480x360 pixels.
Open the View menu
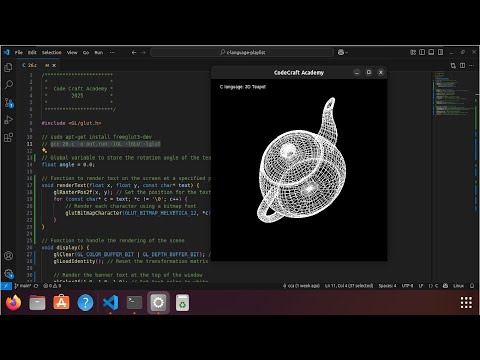coord(72,52)
